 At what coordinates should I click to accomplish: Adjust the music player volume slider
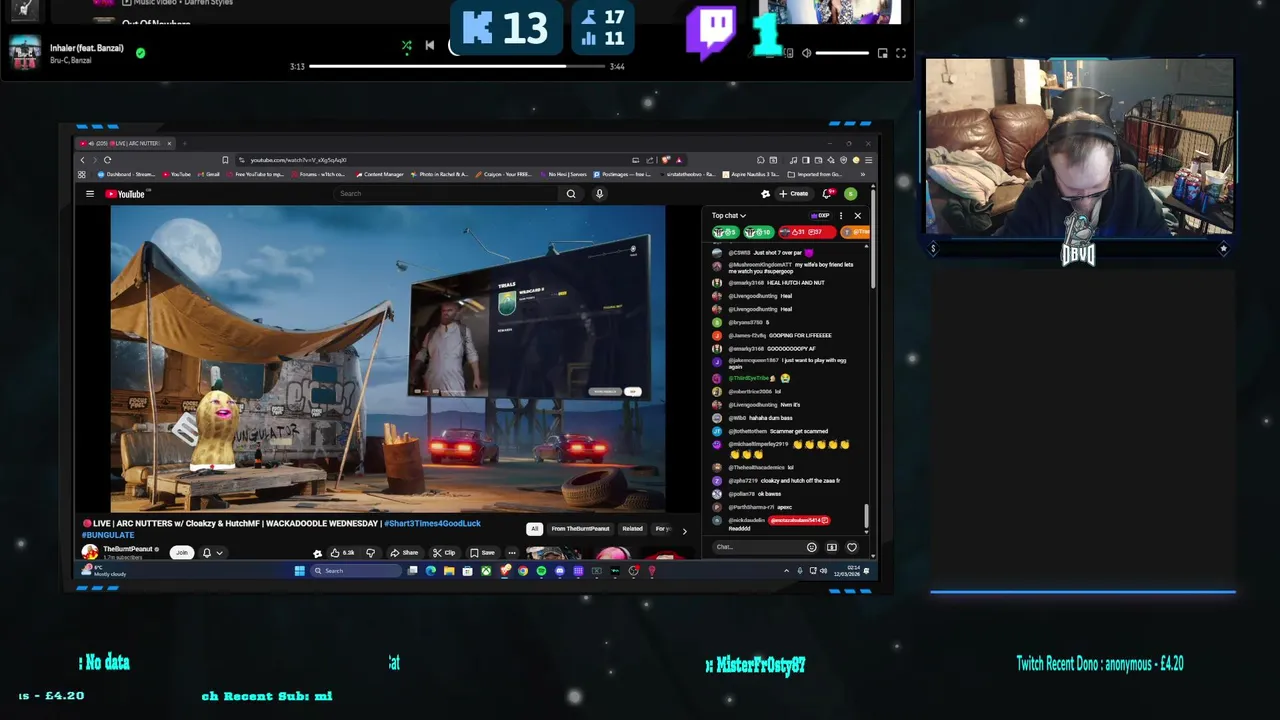coord(841,53)
